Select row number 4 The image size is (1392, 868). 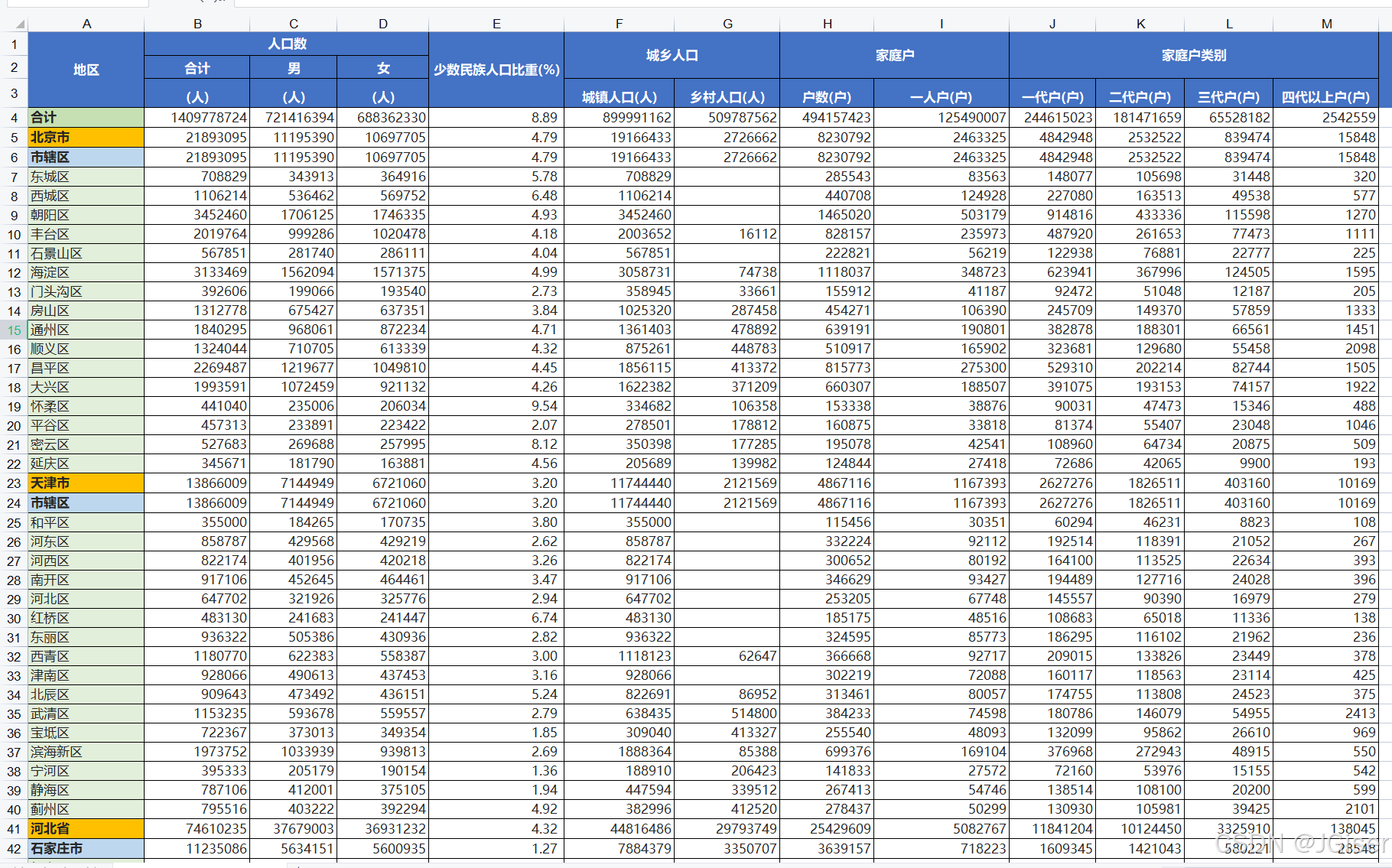[x=14, y=118]
